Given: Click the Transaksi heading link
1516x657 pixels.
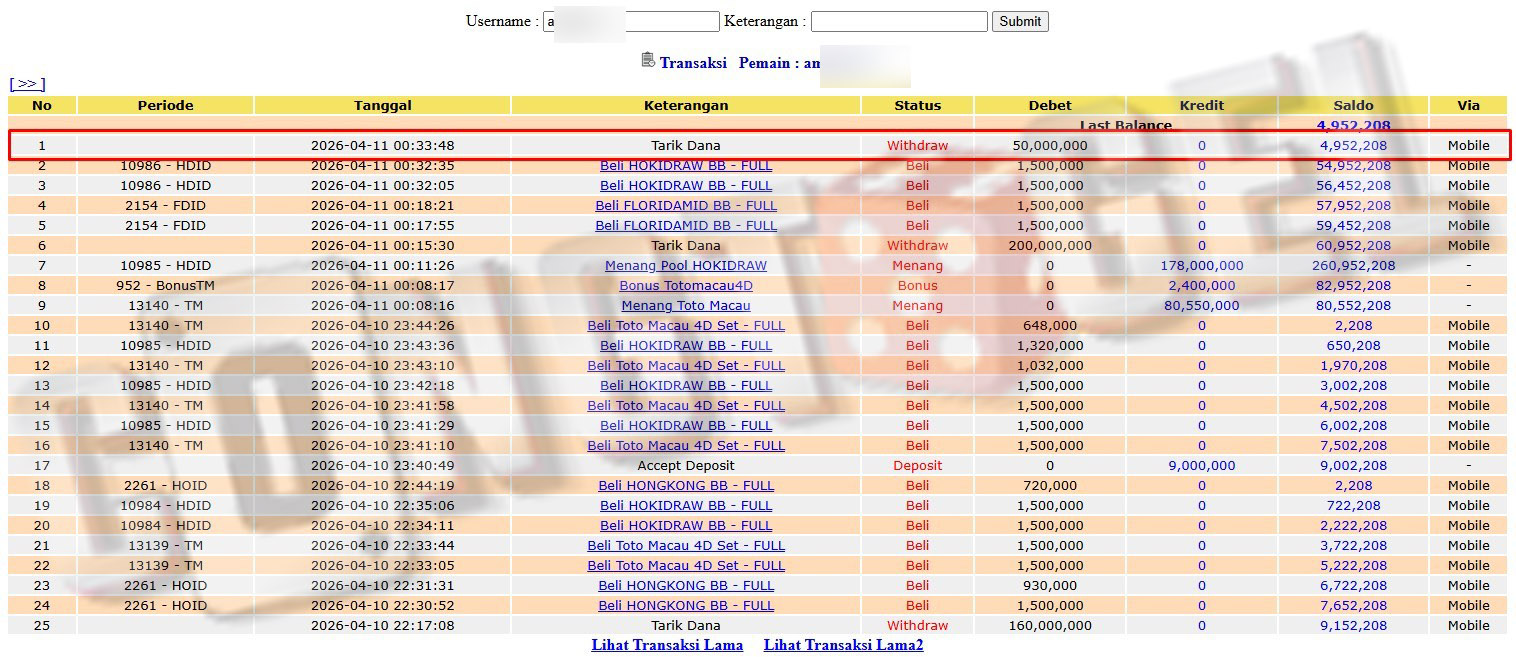Looking at the screenshot, I should click(693, 62).
